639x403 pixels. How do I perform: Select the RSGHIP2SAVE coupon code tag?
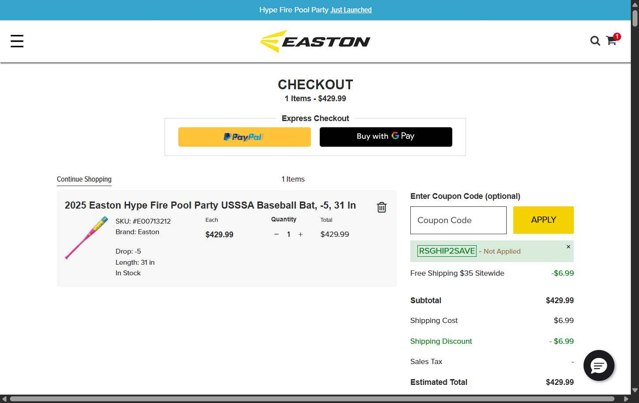[x=447, y=251]
